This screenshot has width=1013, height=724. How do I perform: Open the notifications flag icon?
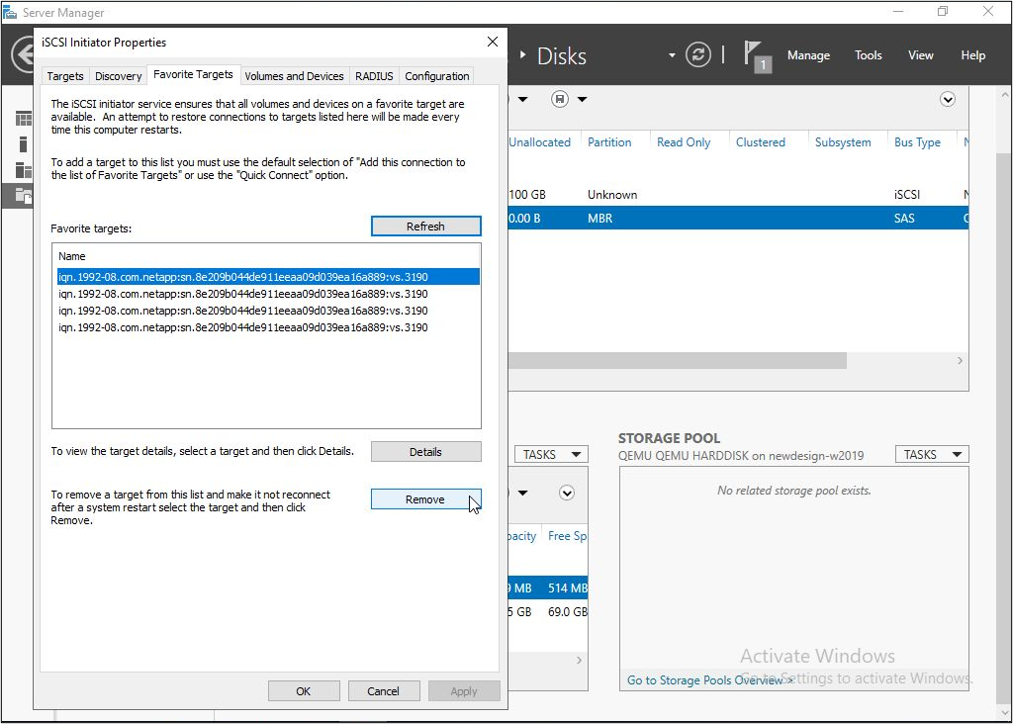tap(757, 55)
